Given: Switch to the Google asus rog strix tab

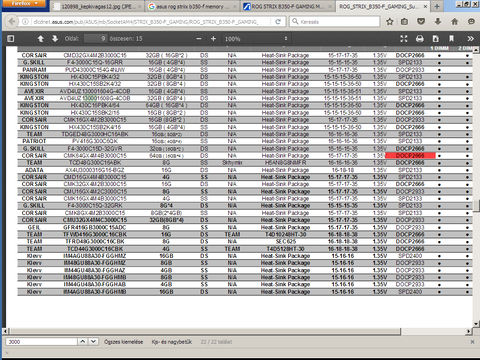Looking at the screenshot, I should point(192,6).
